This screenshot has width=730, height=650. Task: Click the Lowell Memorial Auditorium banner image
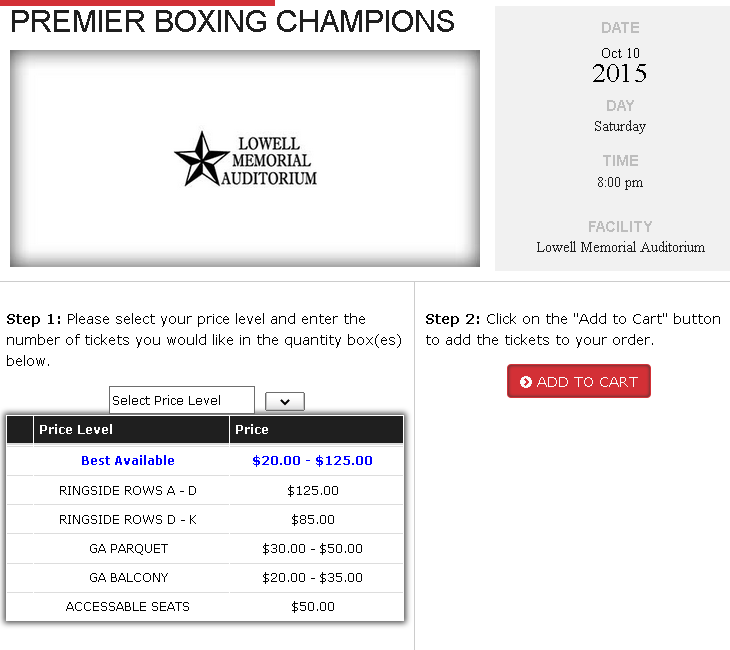[245, 158]
